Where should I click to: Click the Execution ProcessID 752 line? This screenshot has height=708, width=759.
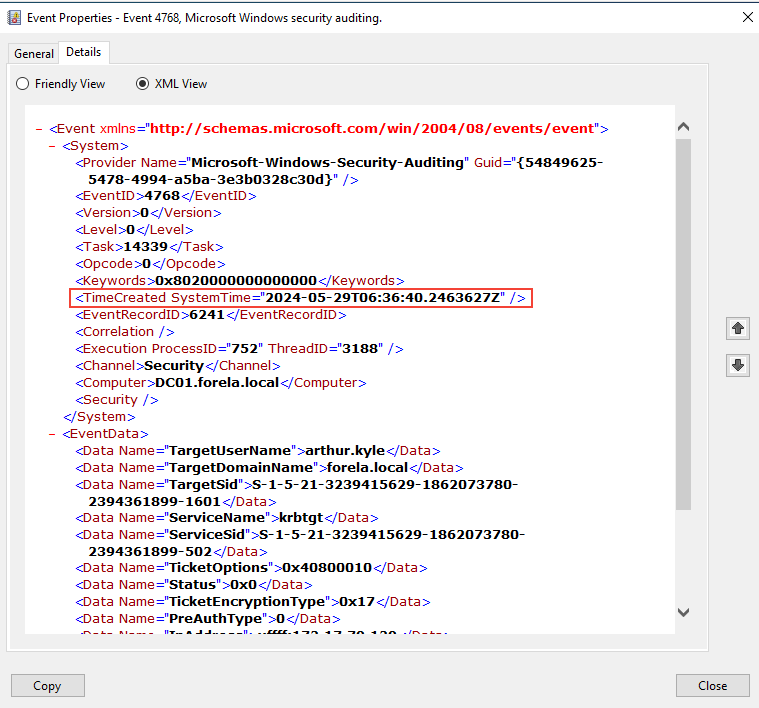[239, 349]
